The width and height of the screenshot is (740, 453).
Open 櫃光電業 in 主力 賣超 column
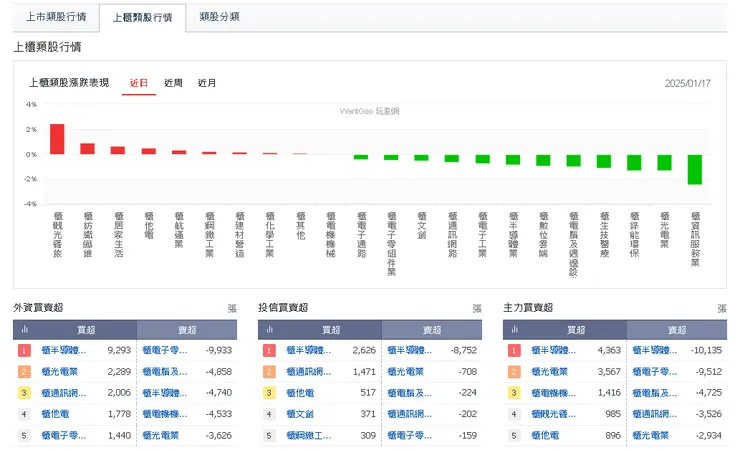650,435
